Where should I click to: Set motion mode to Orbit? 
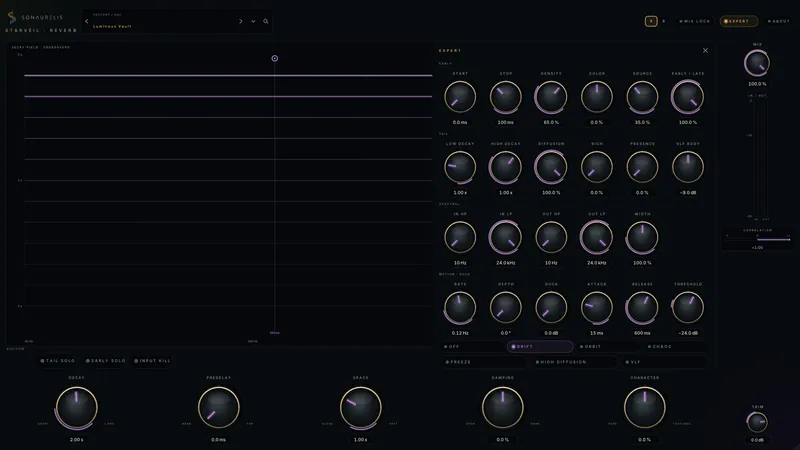tap(608, 346)
